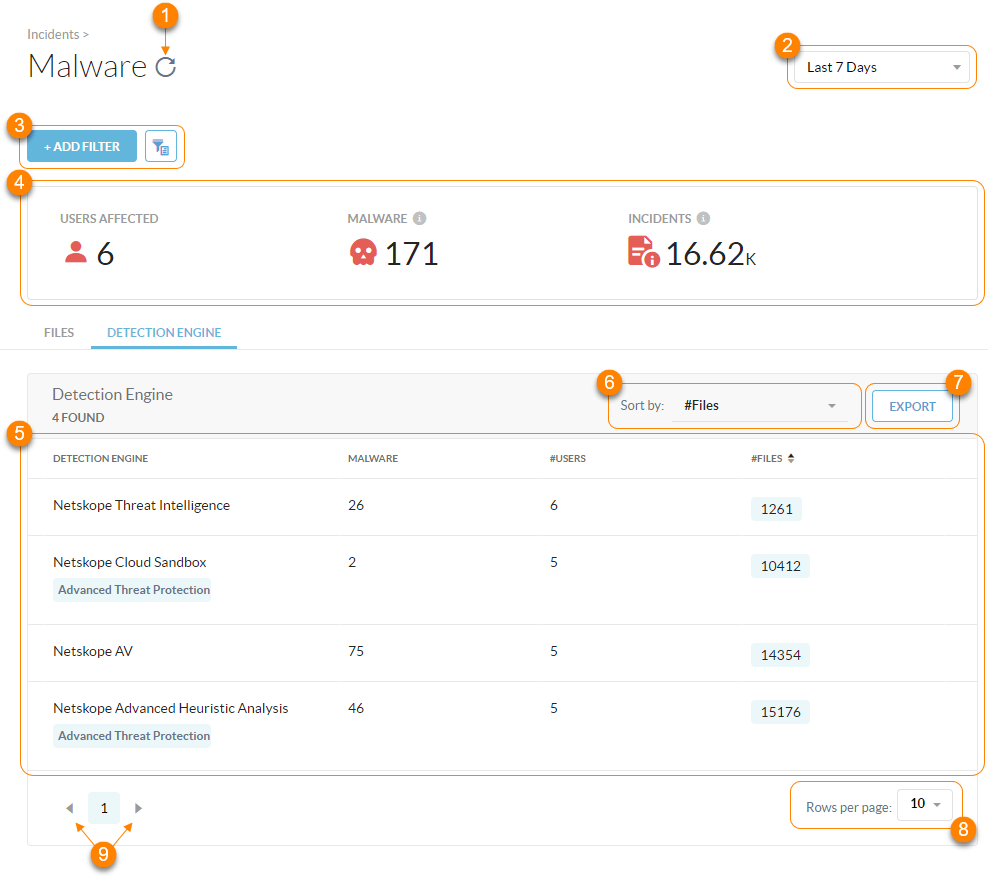The image size is (988, 876).
Task: Click the 4 FOUND results count
Action: 78,418
